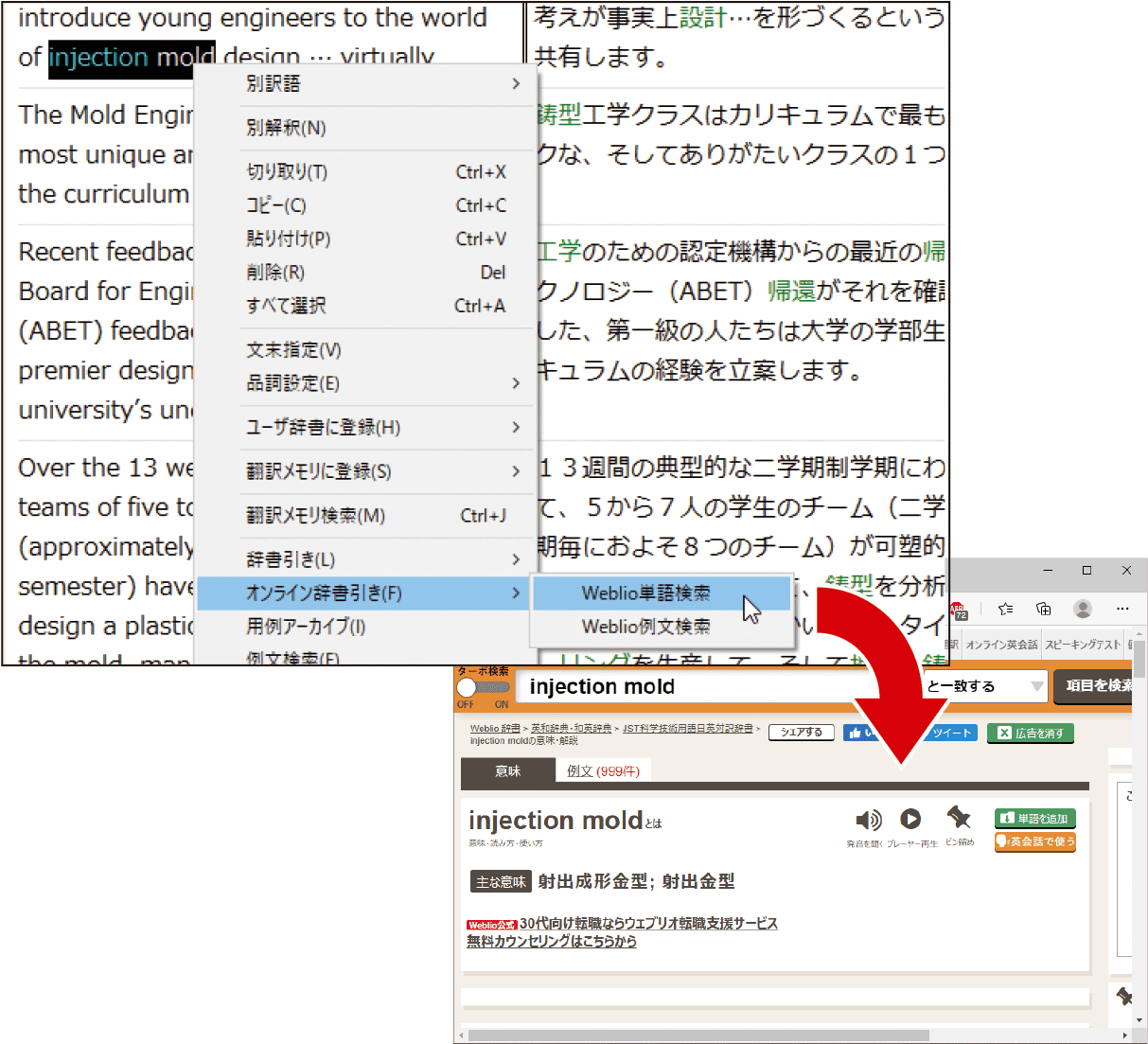Select コピー(C) from the context menu
The width and height of the screenshot is (1148, 1044).
coord(365,205)
